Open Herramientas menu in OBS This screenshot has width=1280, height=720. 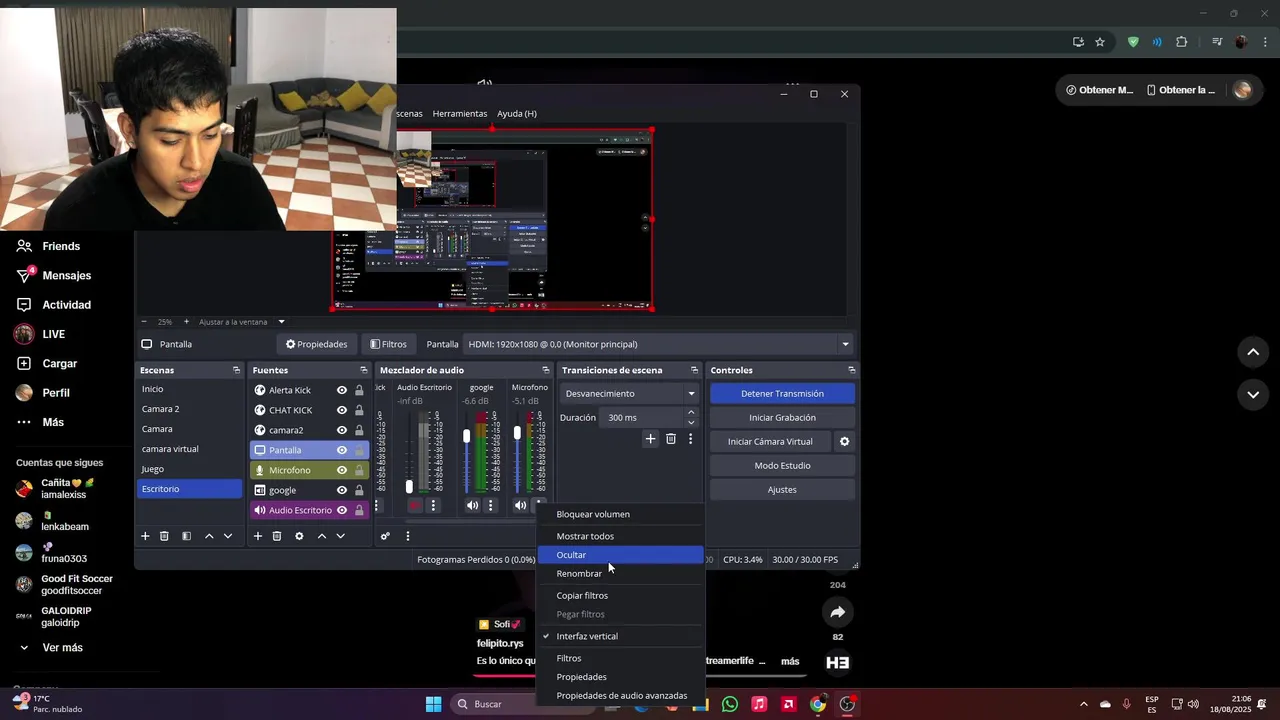(460, 114)
